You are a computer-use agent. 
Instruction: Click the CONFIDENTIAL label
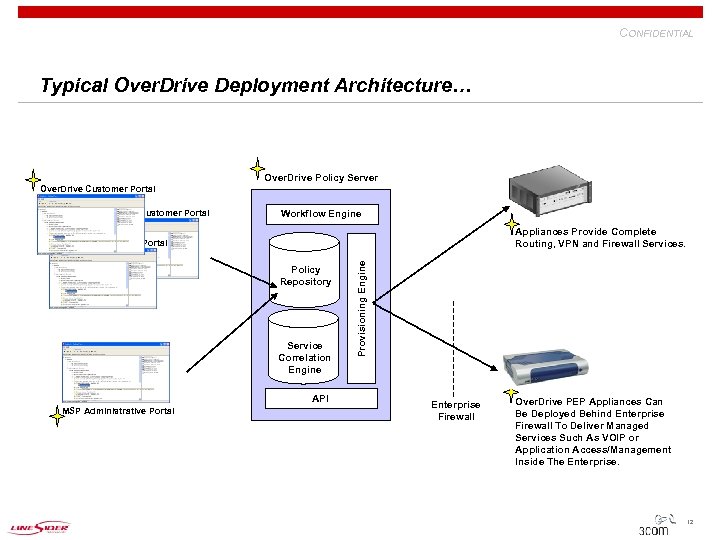click(x=656, y=33)
